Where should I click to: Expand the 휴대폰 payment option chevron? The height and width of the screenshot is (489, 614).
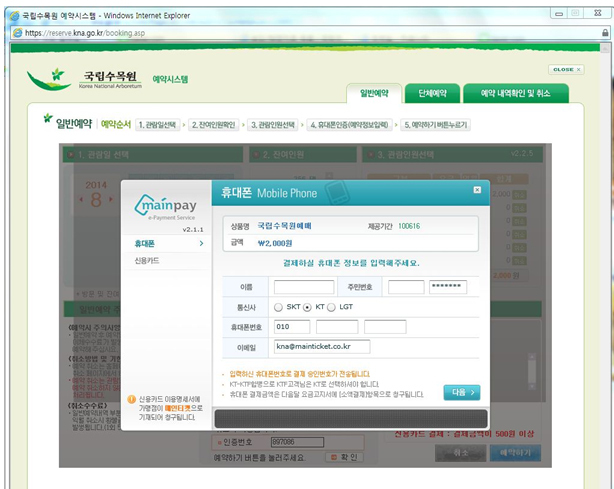coord(201,244)
